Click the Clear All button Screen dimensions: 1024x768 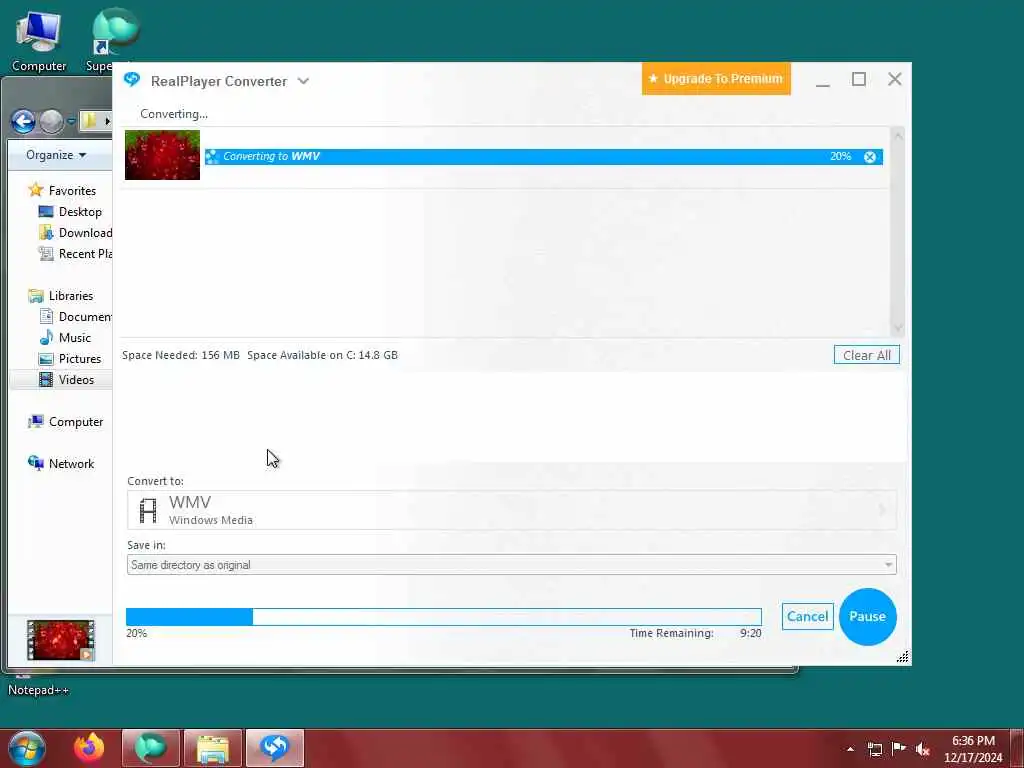pyautogui.click(x=867, y=355)
